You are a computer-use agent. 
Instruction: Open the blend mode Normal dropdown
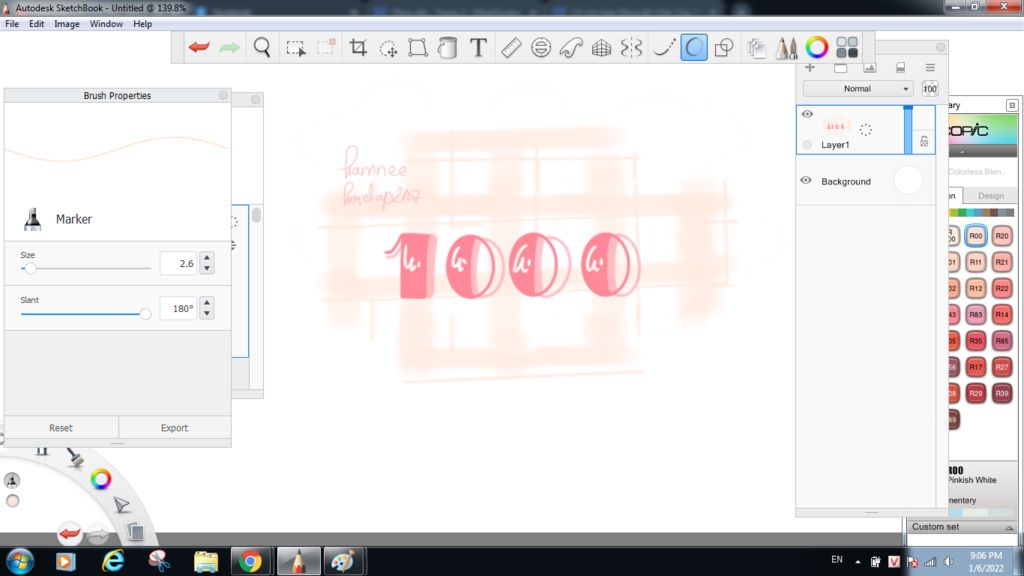click(x=857, y=89)
